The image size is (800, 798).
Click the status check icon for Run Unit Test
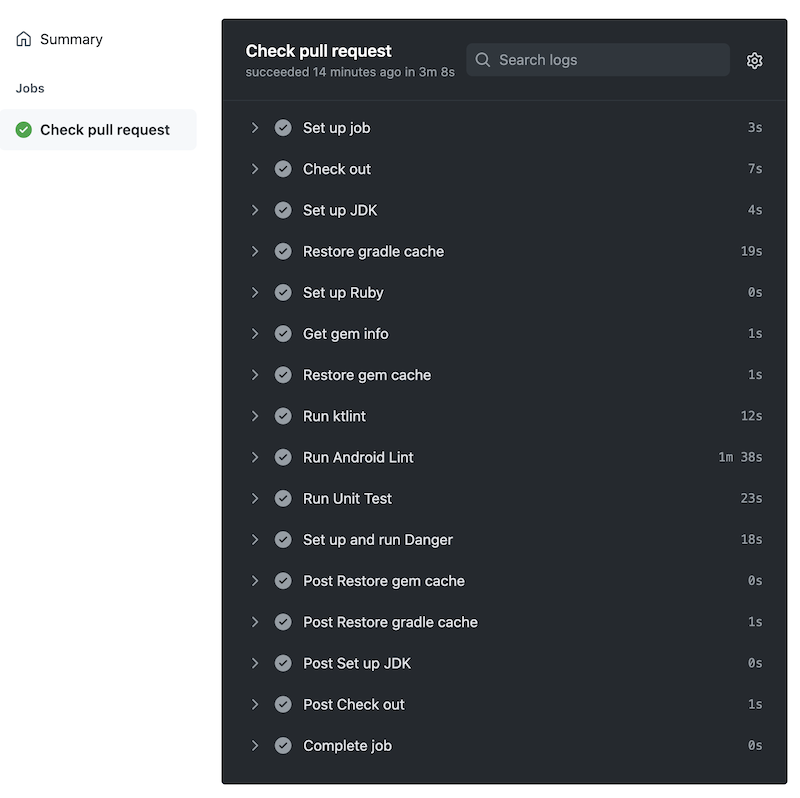(283, 498)
